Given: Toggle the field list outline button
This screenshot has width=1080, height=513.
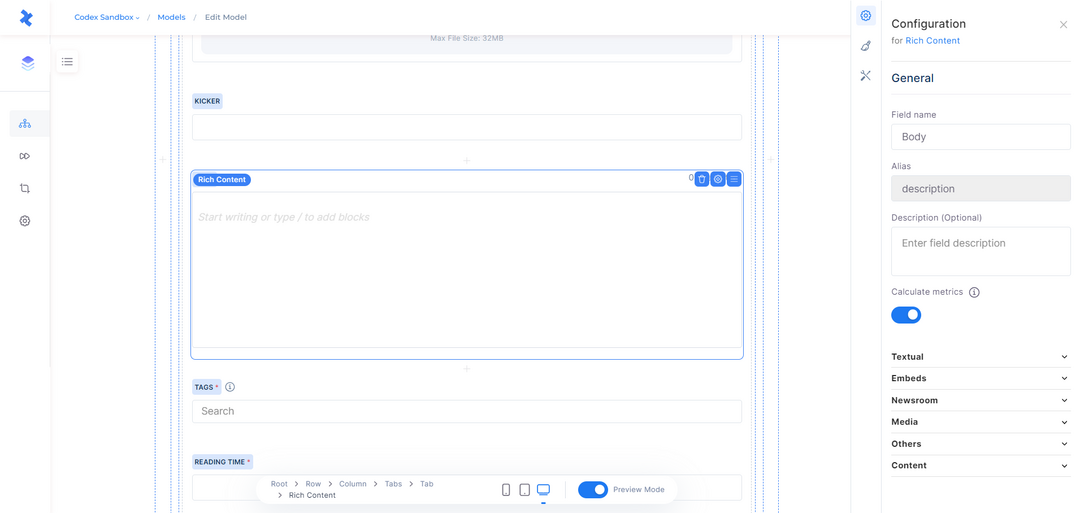Looking at the screenshot, I should tap(67, 61).
